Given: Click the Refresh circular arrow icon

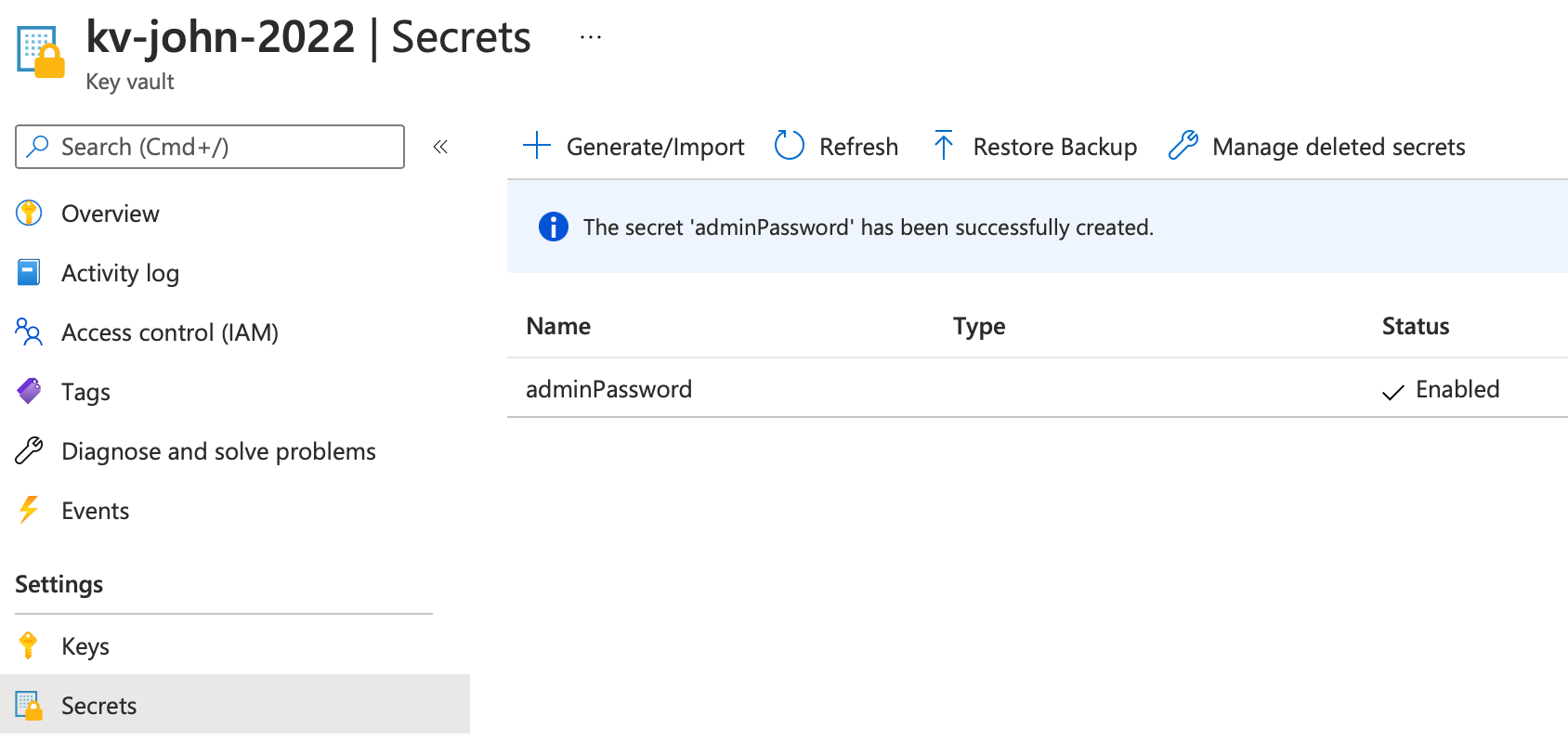Looking at the screenshot, I should [x=789, y=146].
